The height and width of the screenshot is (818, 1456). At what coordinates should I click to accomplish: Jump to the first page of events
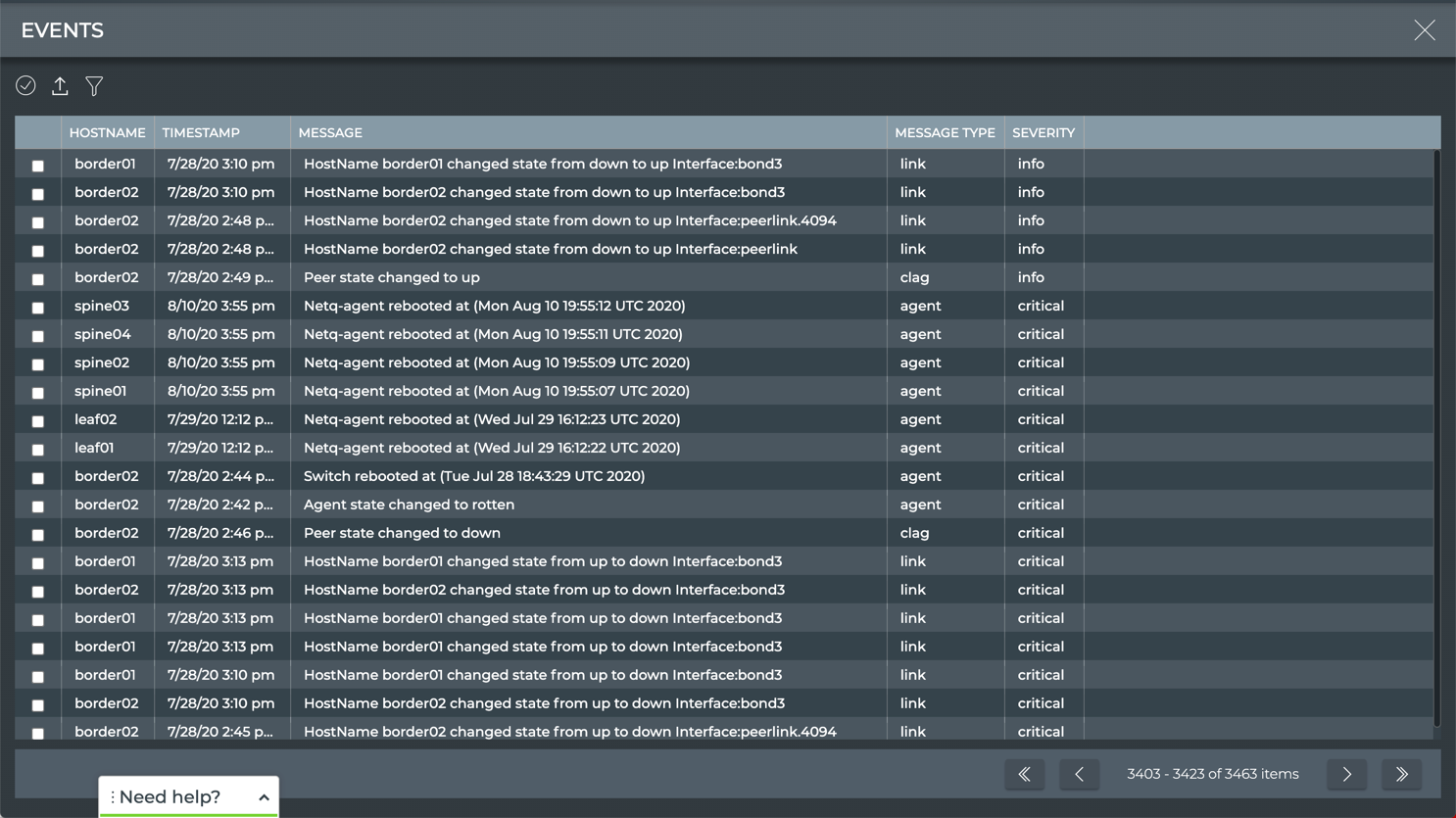pyautogui.click(x=1024, y=774)
